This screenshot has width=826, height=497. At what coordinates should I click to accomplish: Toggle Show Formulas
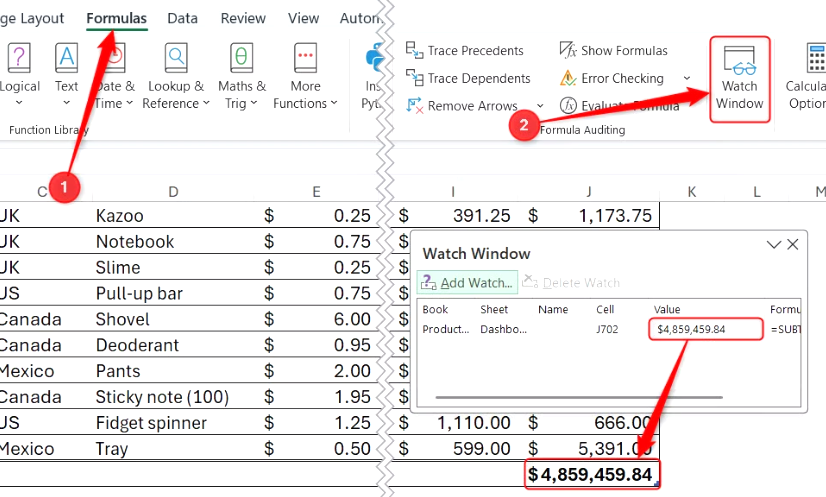point(613,51)
